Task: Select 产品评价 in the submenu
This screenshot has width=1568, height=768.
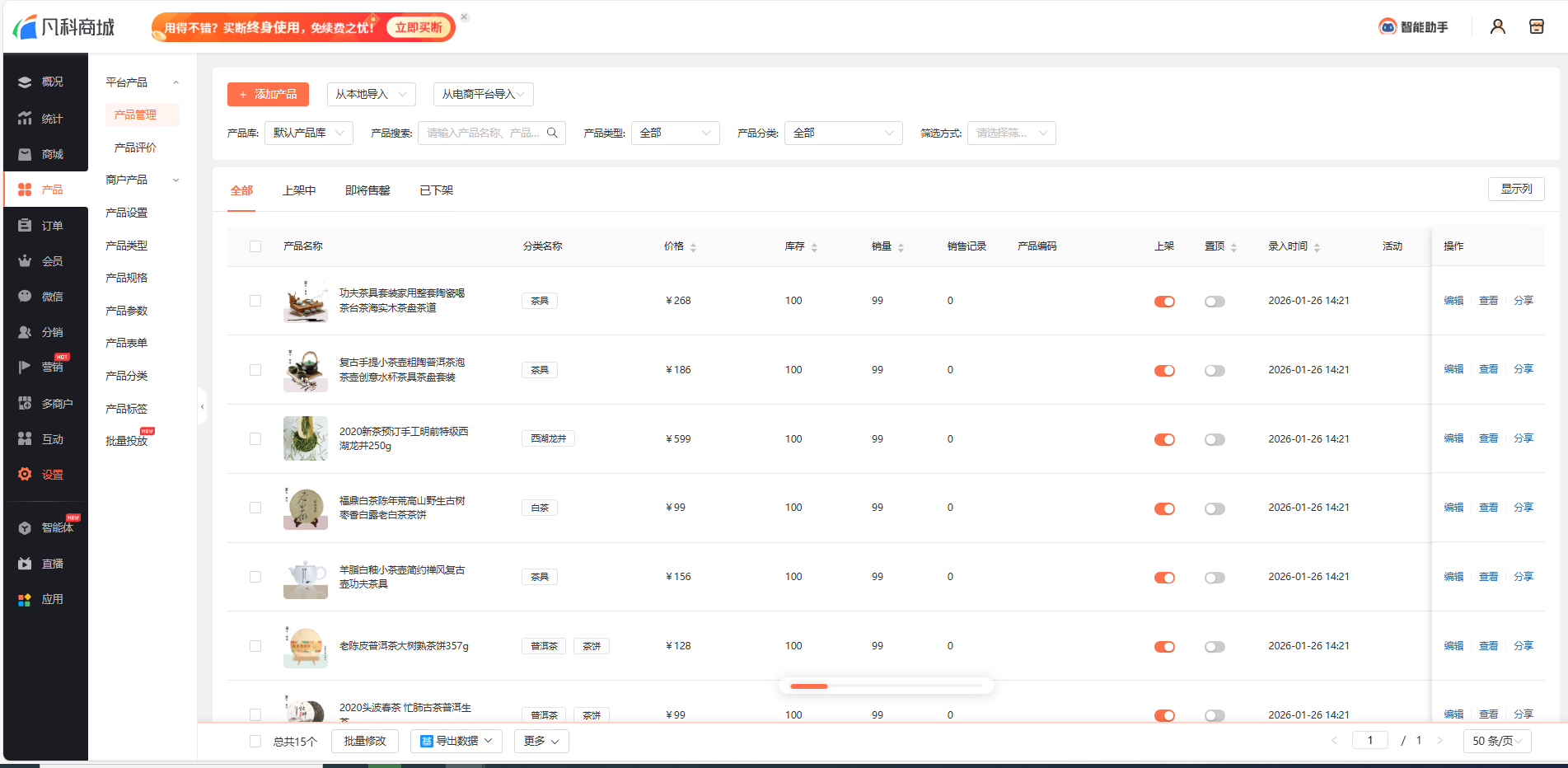Action: click(x=138, y=147)
